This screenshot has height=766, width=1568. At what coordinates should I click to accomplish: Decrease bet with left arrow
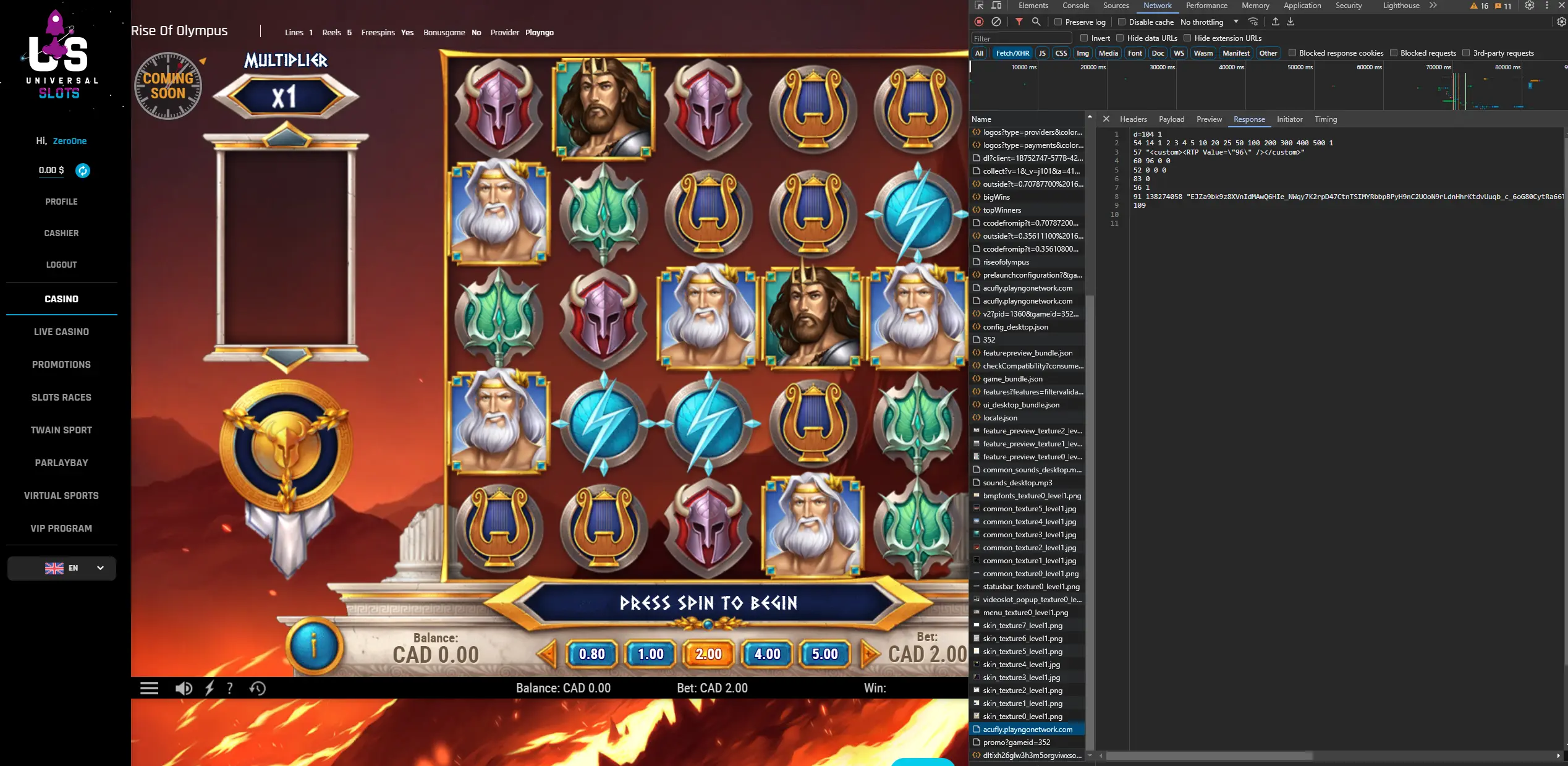point(547,654)
